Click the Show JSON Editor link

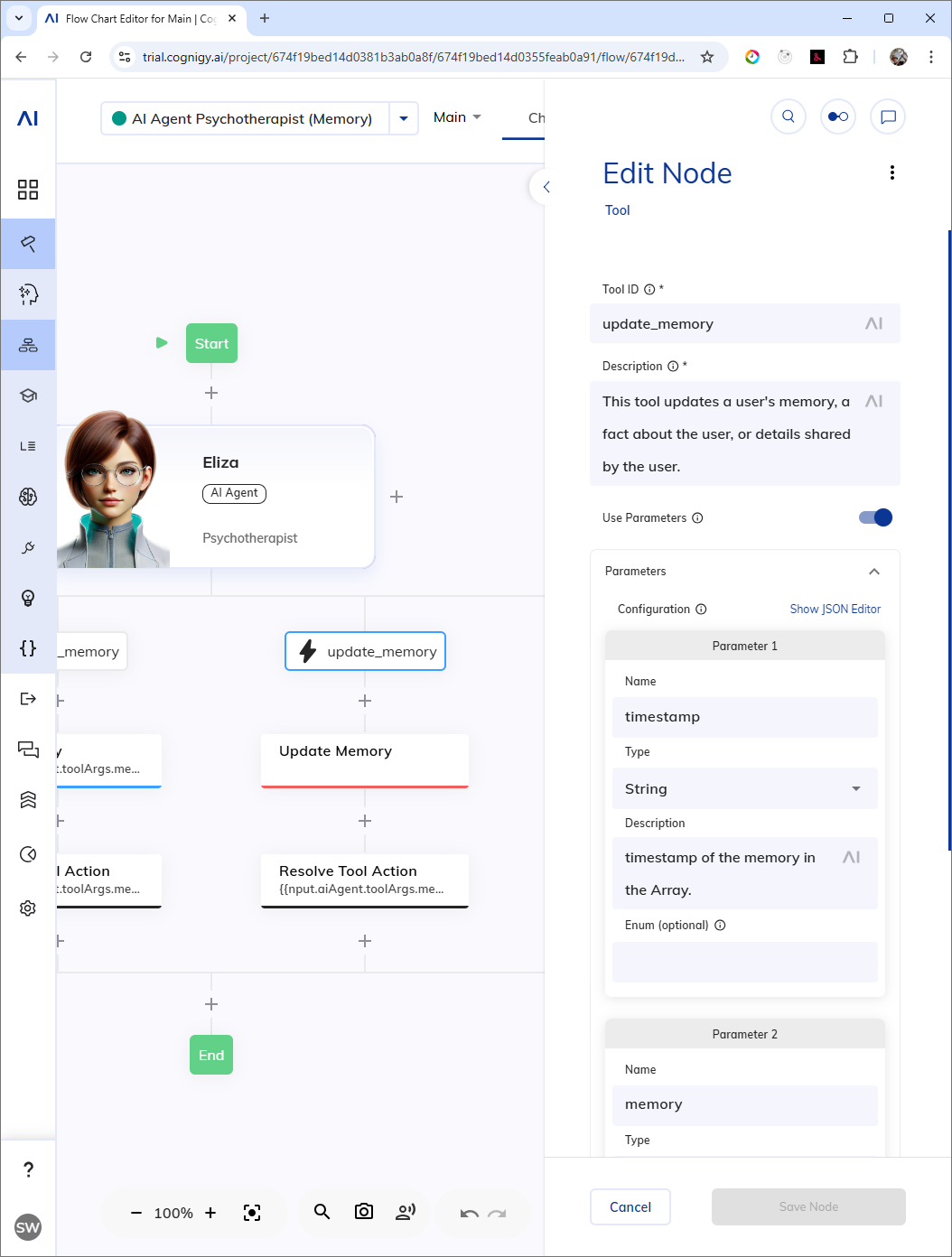coord(835,610)
